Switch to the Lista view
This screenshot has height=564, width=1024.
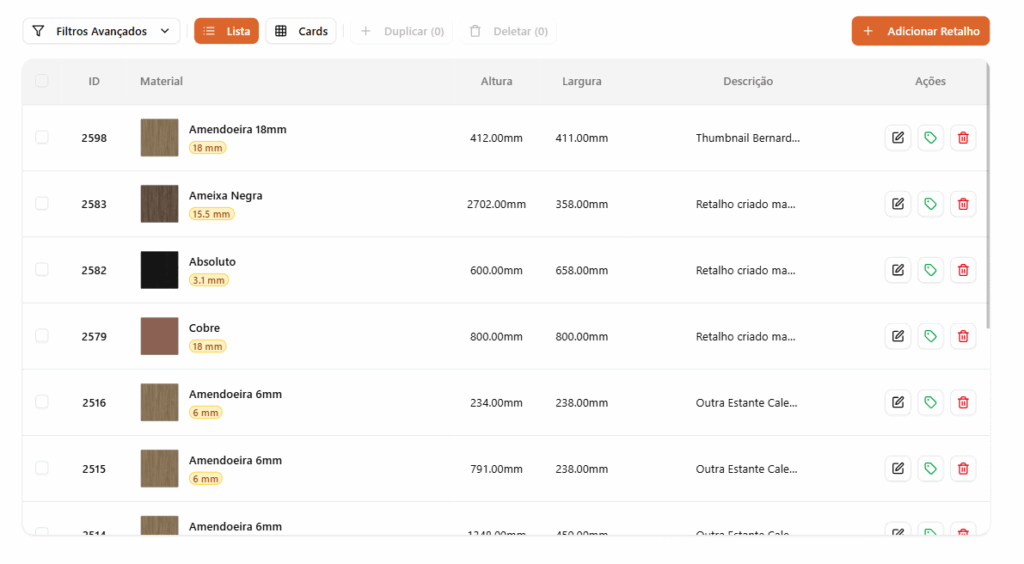click(226, 31)
